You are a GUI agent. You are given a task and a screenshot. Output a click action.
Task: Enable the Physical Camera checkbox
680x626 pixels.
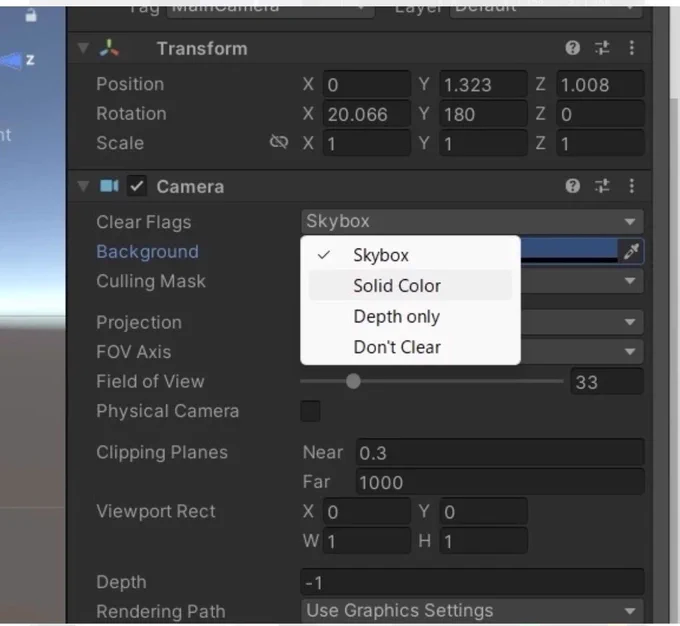(310, 411)
